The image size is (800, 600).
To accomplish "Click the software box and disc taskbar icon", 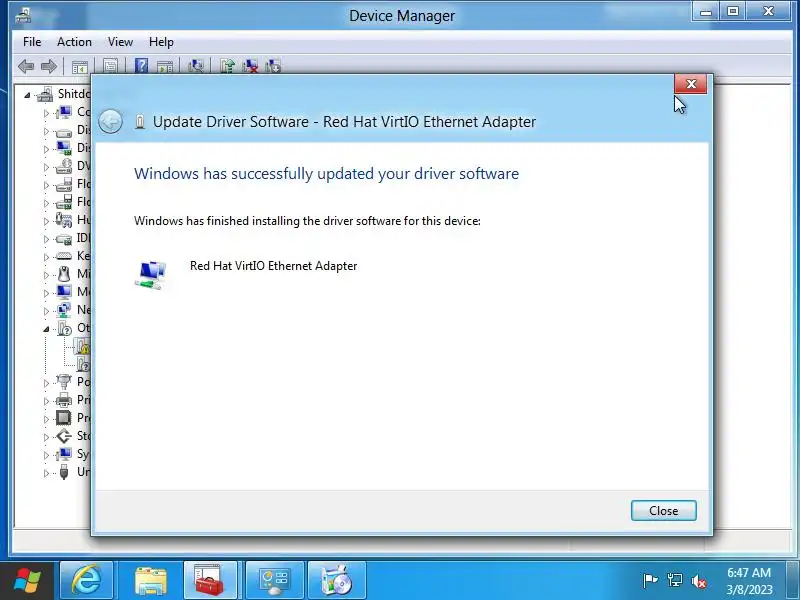I will 337,581.
